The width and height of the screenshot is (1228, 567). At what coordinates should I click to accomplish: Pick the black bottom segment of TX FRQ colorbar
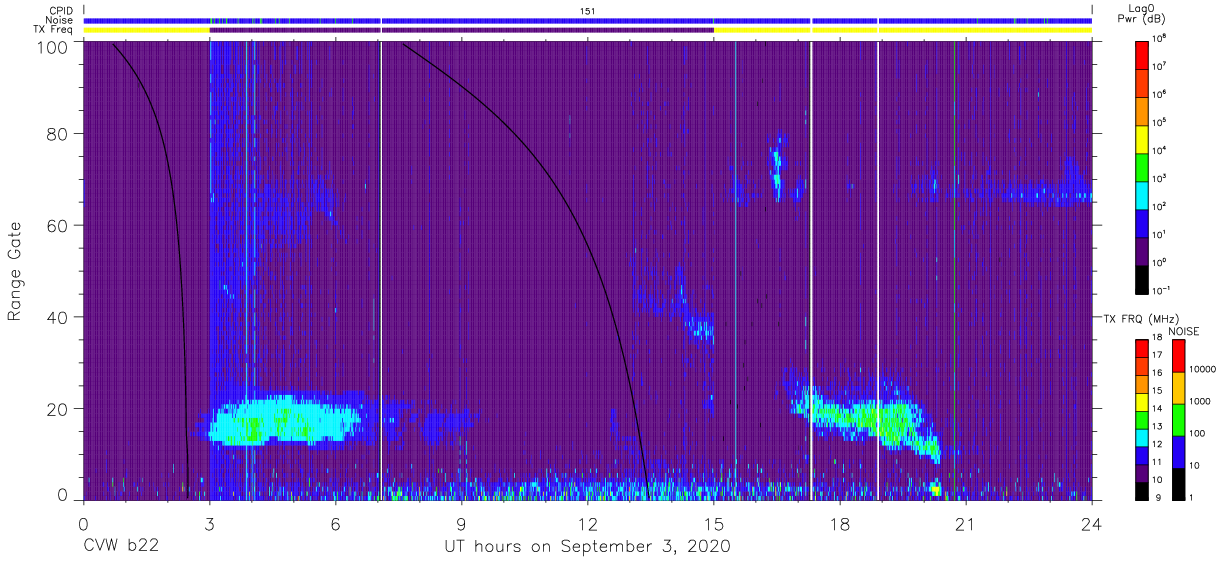click(1142, 491)
